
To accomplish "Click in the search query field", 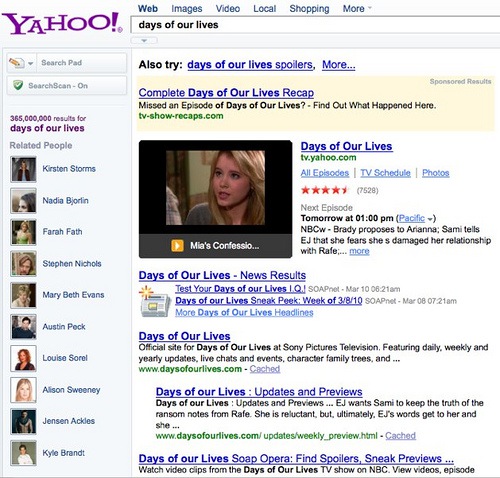I will click(x=315, y=25).
